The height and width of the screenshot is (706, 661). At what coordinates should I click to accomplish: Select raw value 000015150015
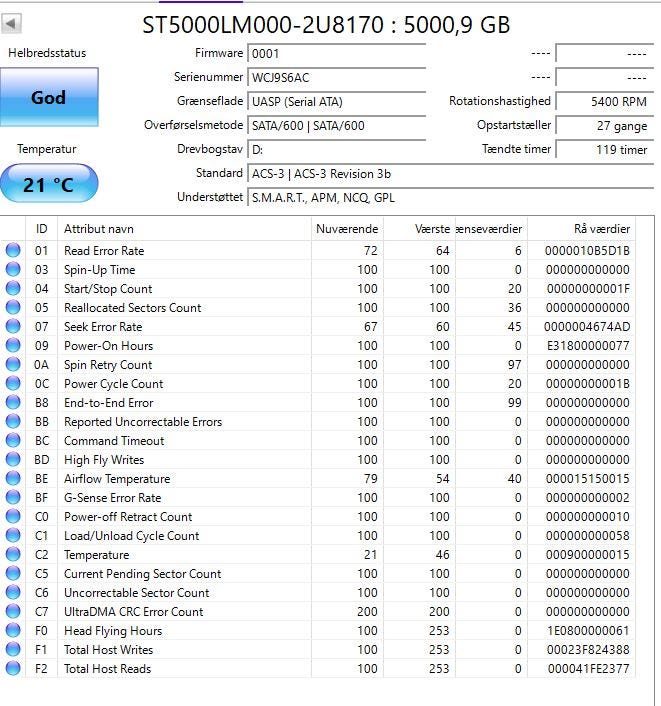(588, 479)
